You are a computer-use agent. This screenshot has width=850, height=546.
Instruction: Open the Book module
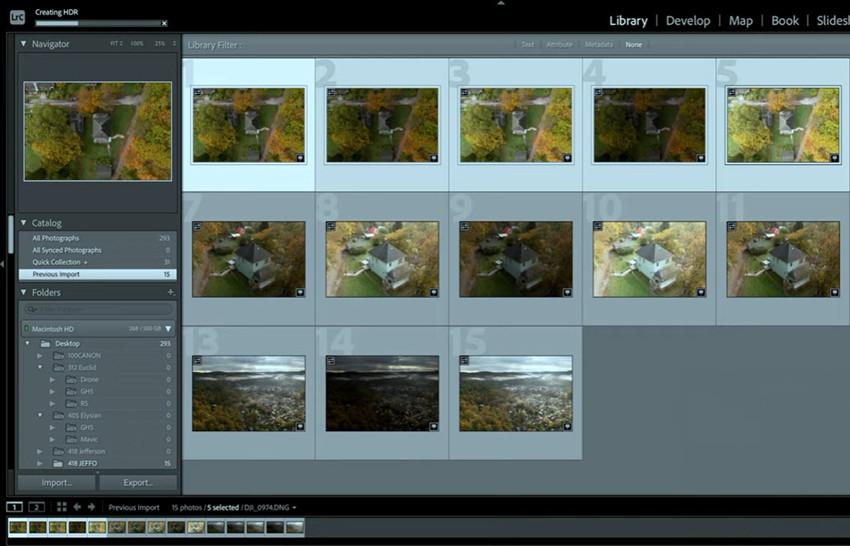coord(785,21)
